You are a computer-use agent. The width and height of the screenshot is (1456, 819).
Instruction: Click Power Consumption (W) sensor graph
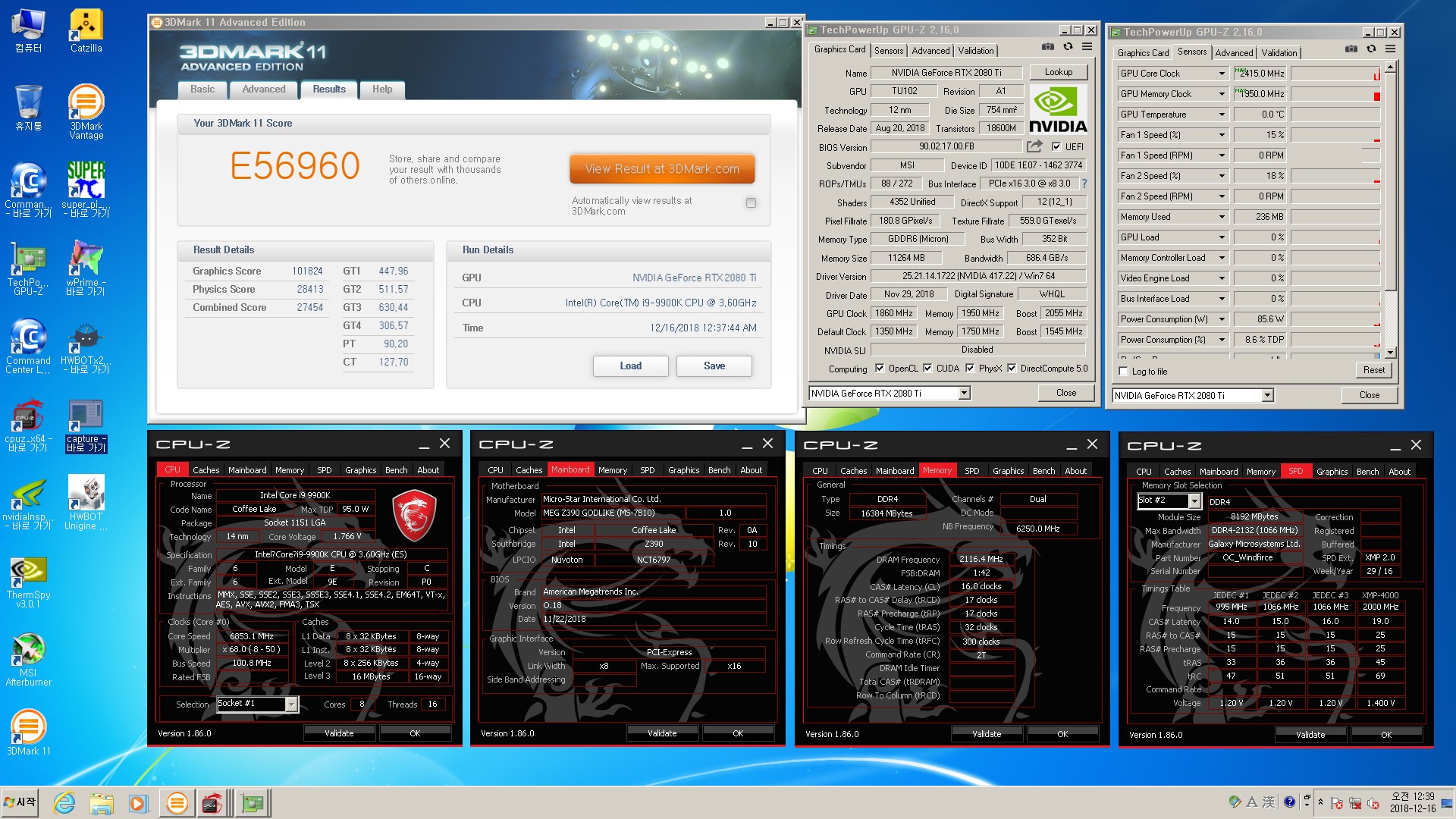coord(1335,319)
